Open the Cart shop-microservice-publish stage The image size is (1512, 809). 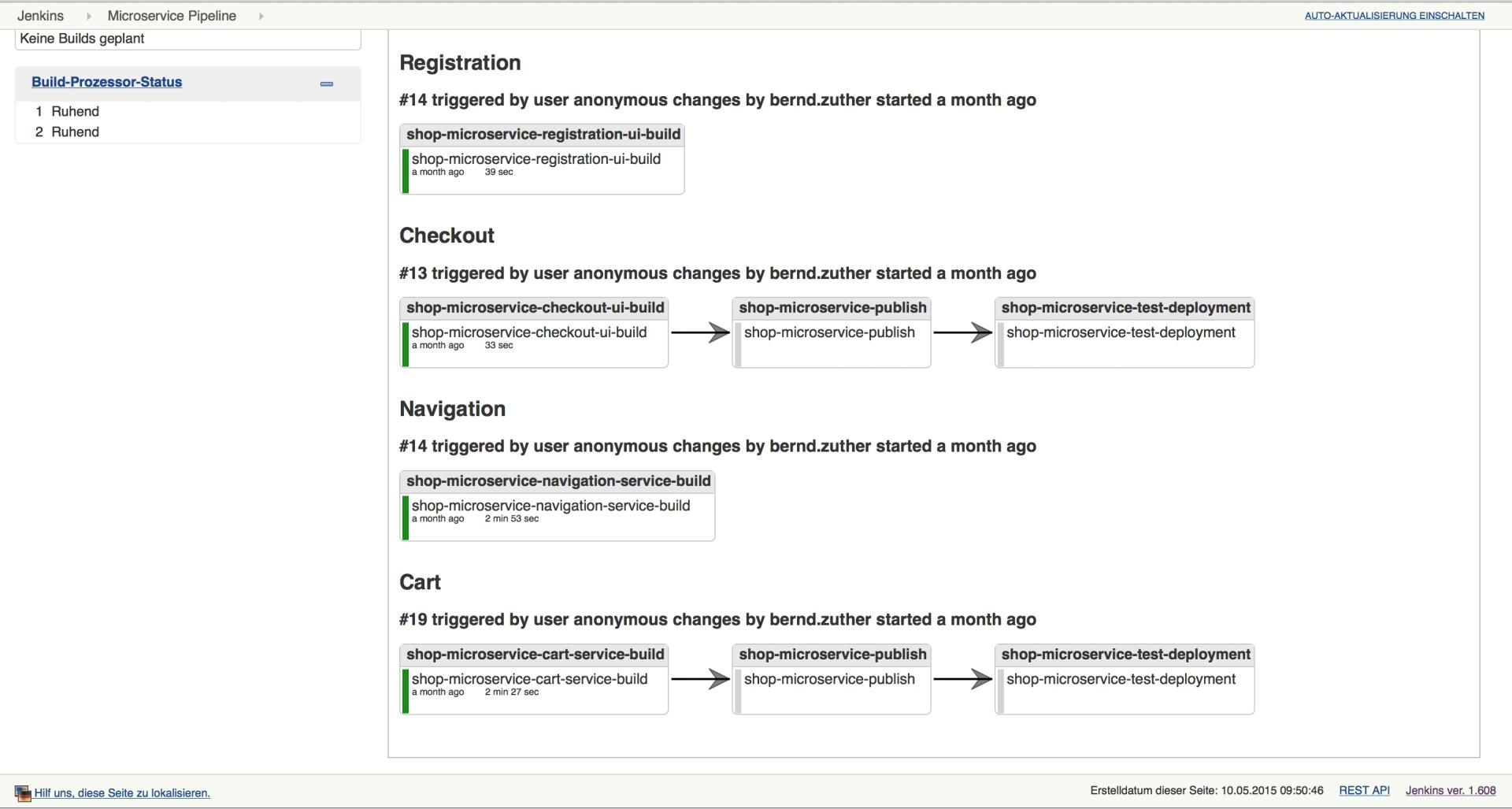click(829, 679)
